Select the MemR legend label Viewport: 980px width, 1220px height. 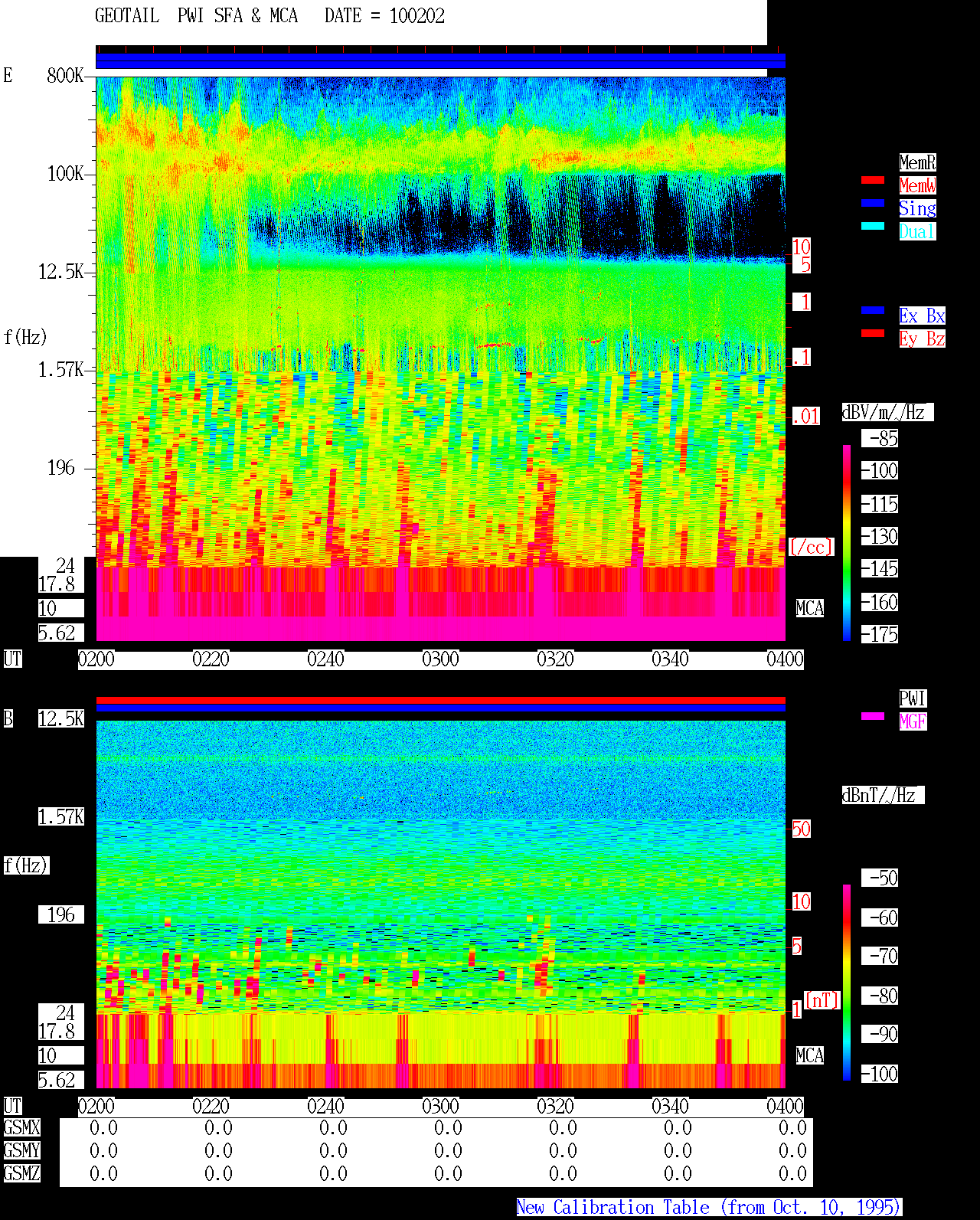click(917, 162)
